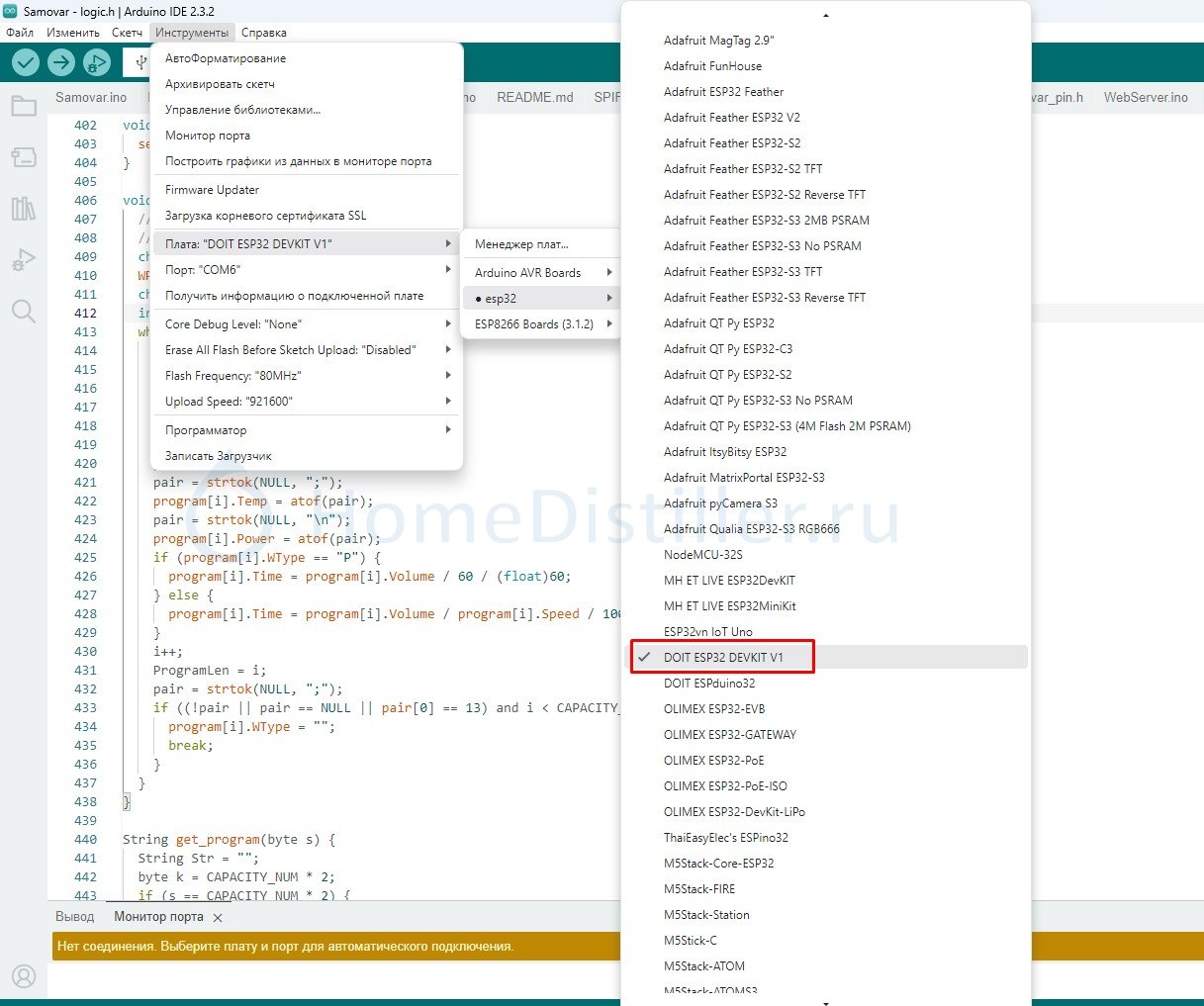Switch to the Вывод tab
This screenshot has height=1006, width=1204.
[x=75, y=917]
